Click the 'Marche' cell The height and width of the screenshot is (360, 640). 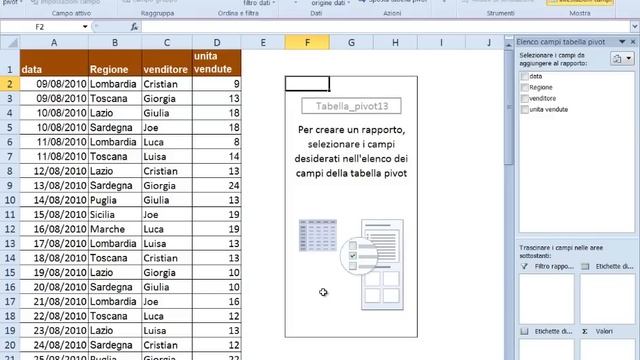(115, 229)
